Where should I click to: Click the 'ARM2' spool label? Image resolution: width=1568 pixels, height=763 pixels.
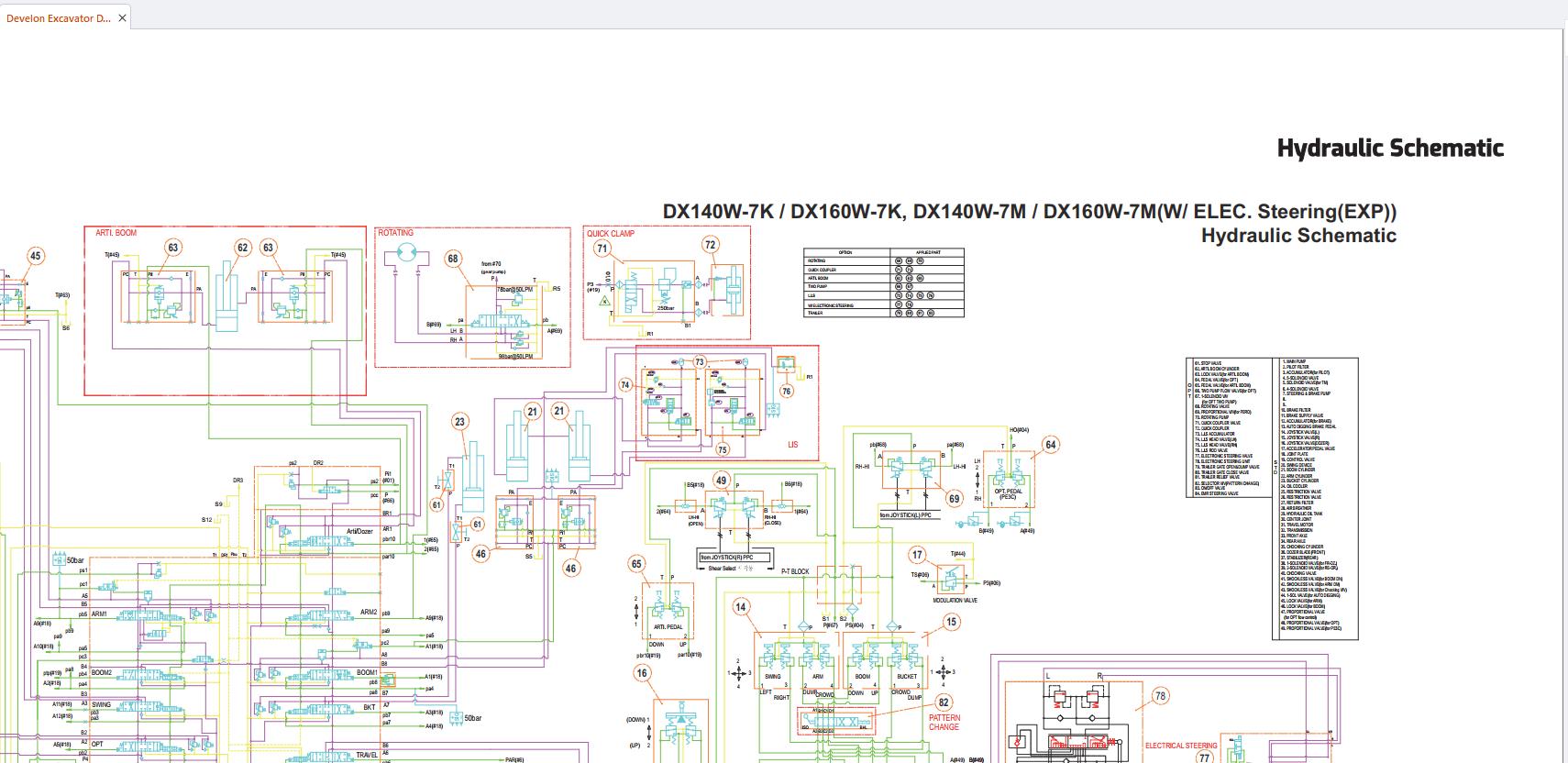tap(369, 612)
